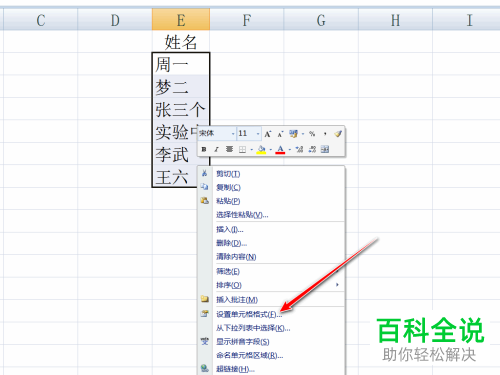Choose 复制(C) from context menu
This screenshot has width=500, height=375.
coord(271,187)
